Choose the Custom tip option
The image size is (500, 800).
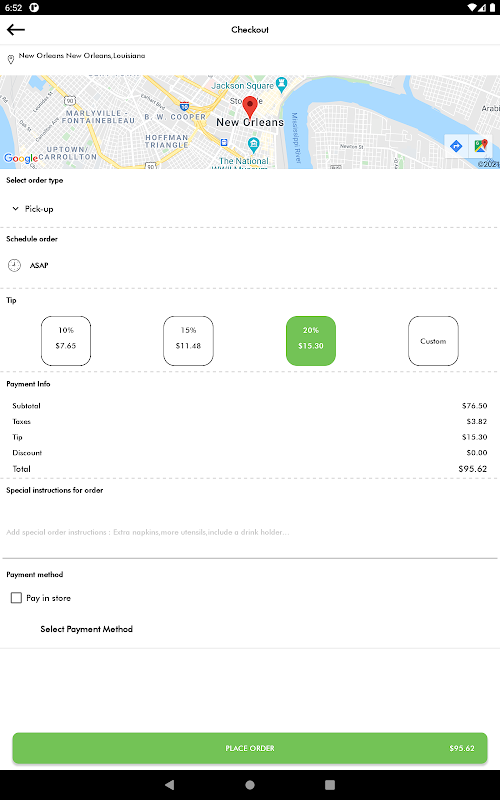(433, 341)
